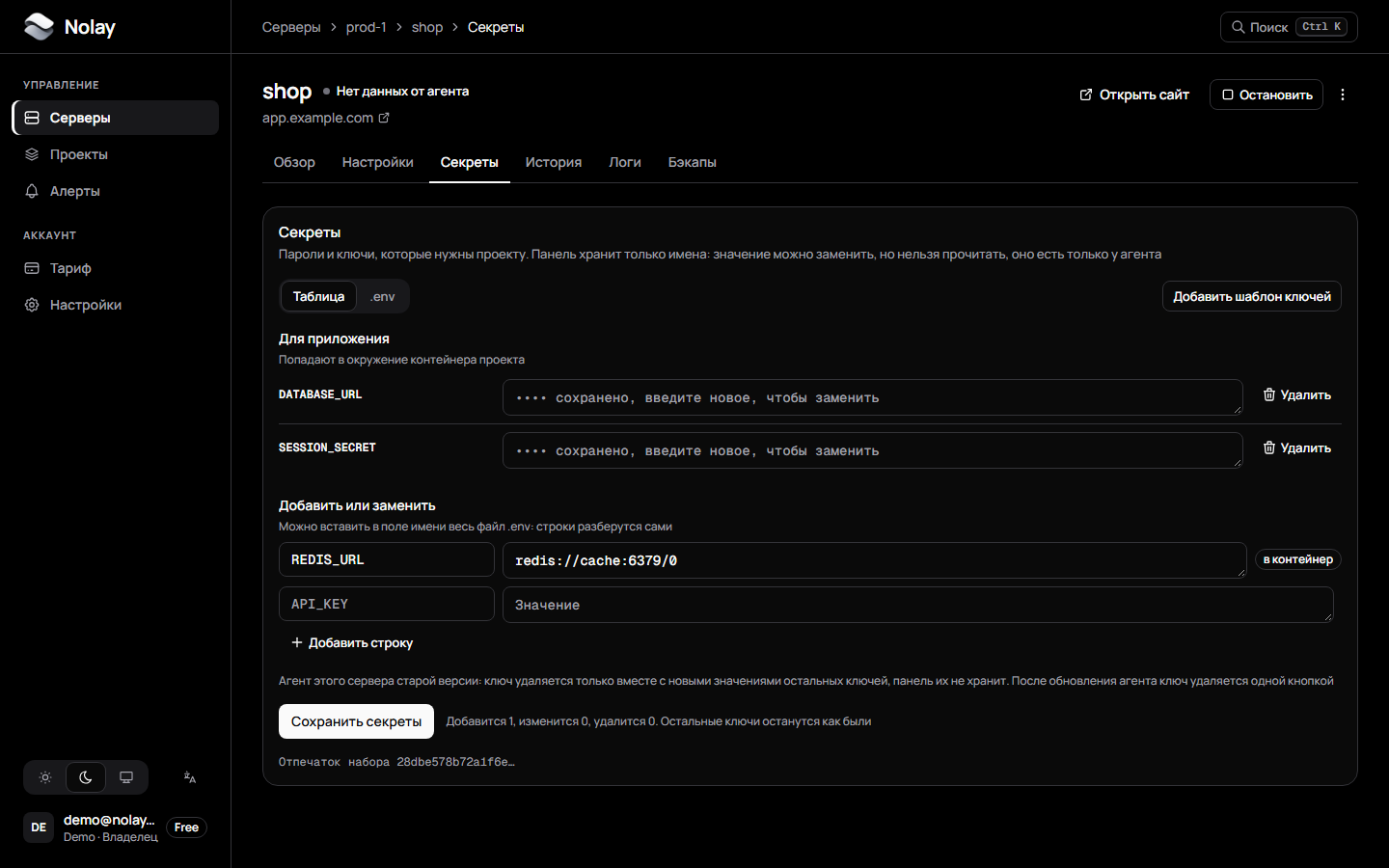Click DATABASE_URL value field

coord(873,397)
